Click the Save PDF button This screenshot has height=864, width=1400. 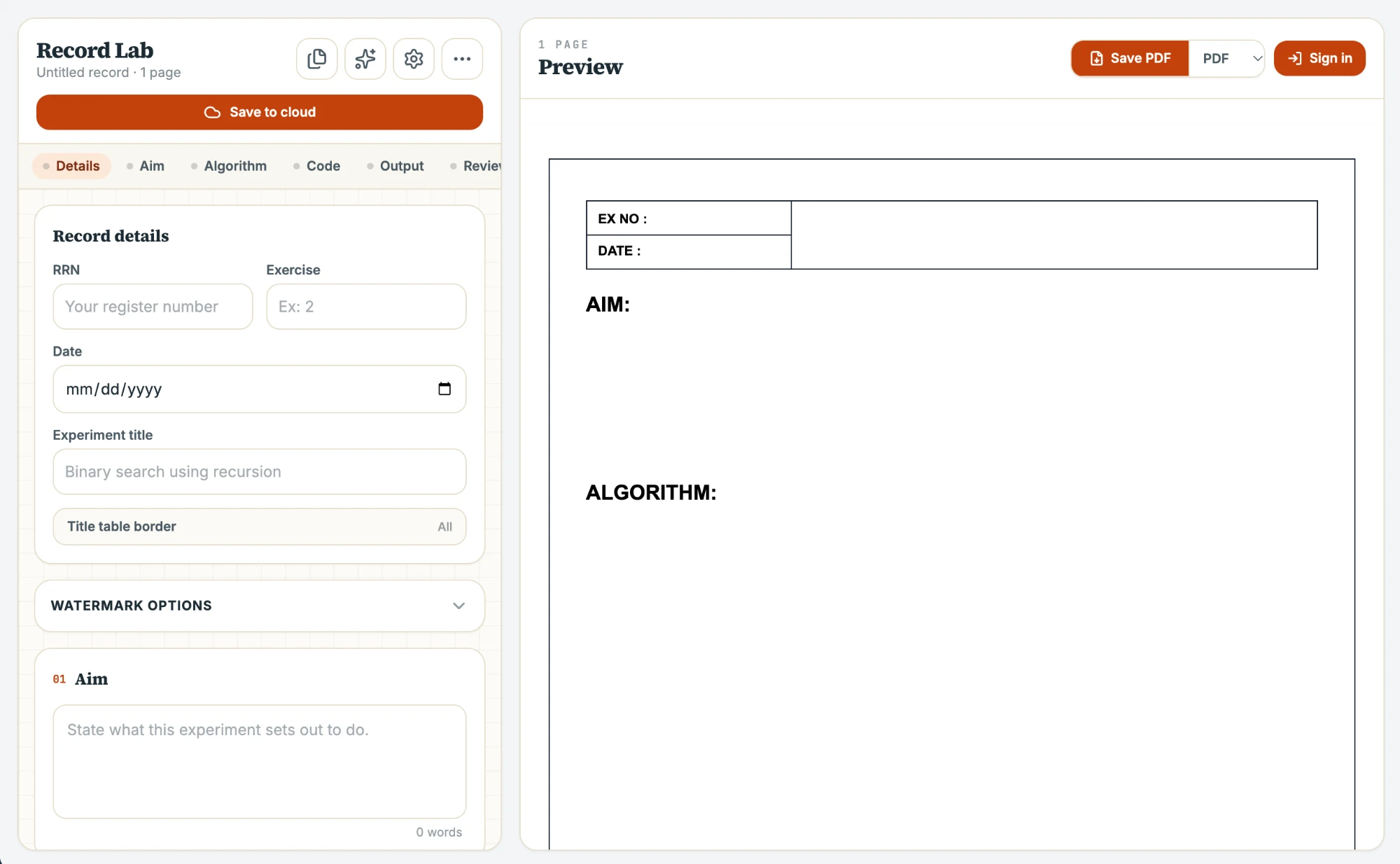point(1130,58)
